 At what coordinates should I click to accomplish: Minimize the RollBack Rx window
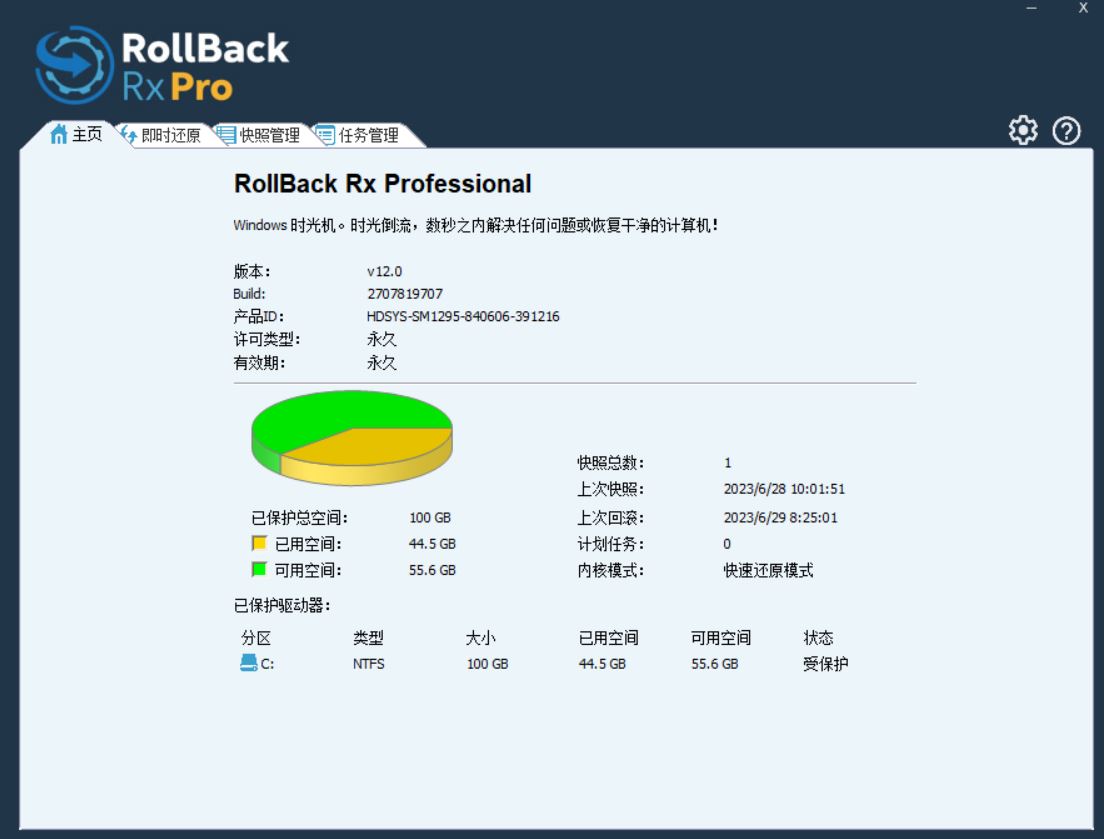pos(1031,8)
